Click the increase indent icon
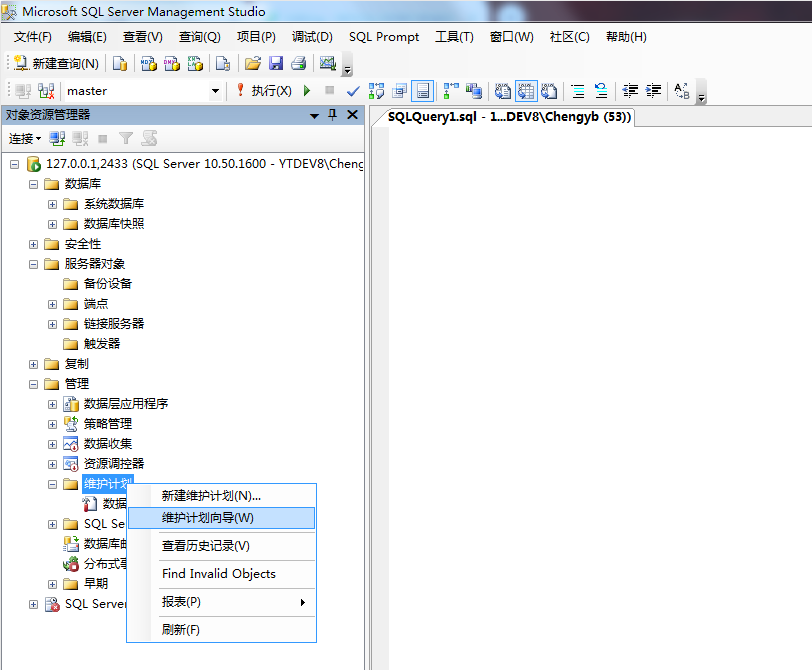Viewport: 812px width, 670px height. pos(653,91)
